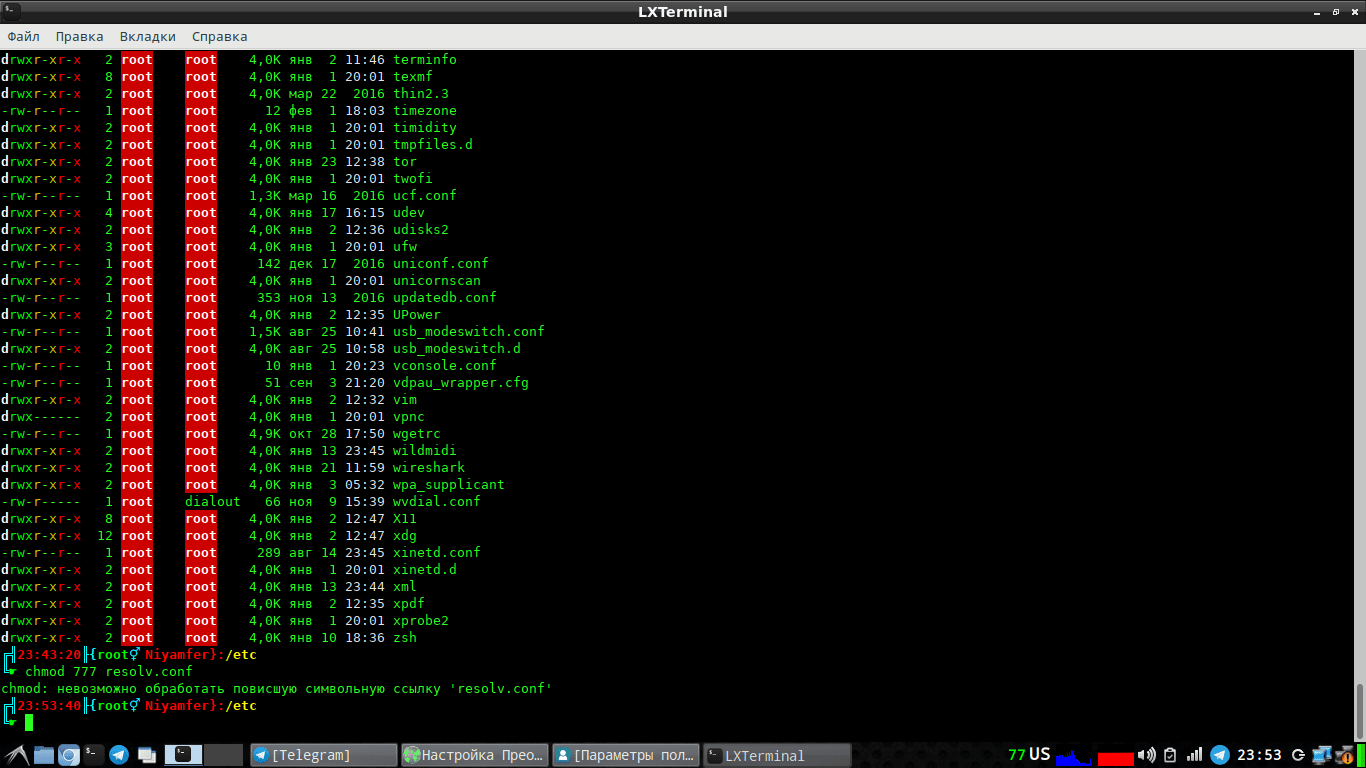Launch terminal from panel quick launcher
1366x768 pixels.
pos(94,753)
